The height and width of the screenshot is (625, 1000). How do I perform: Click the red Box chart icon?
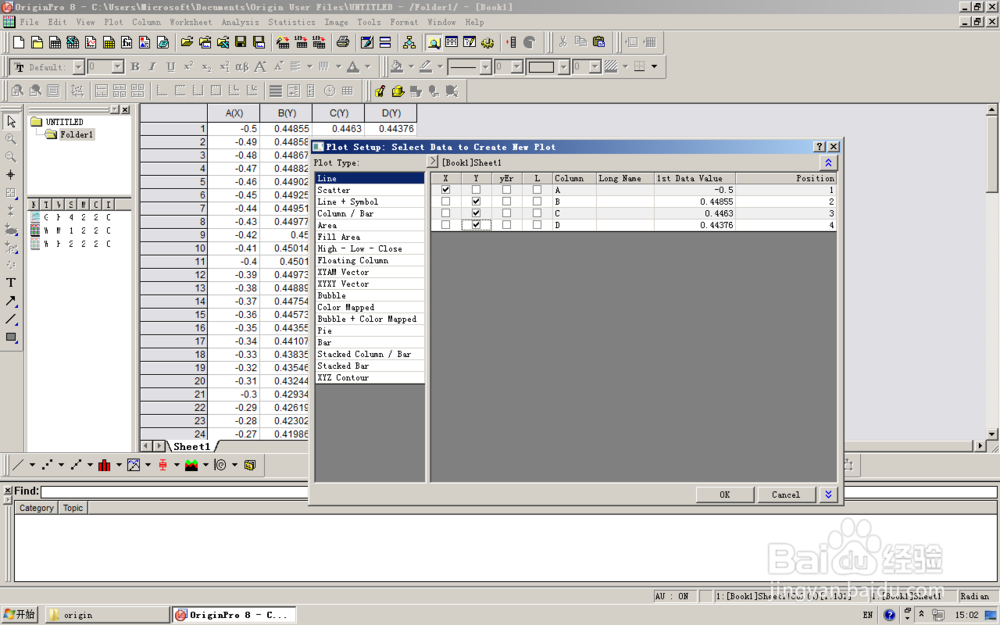pyautogui.click(x=163, y=465)
